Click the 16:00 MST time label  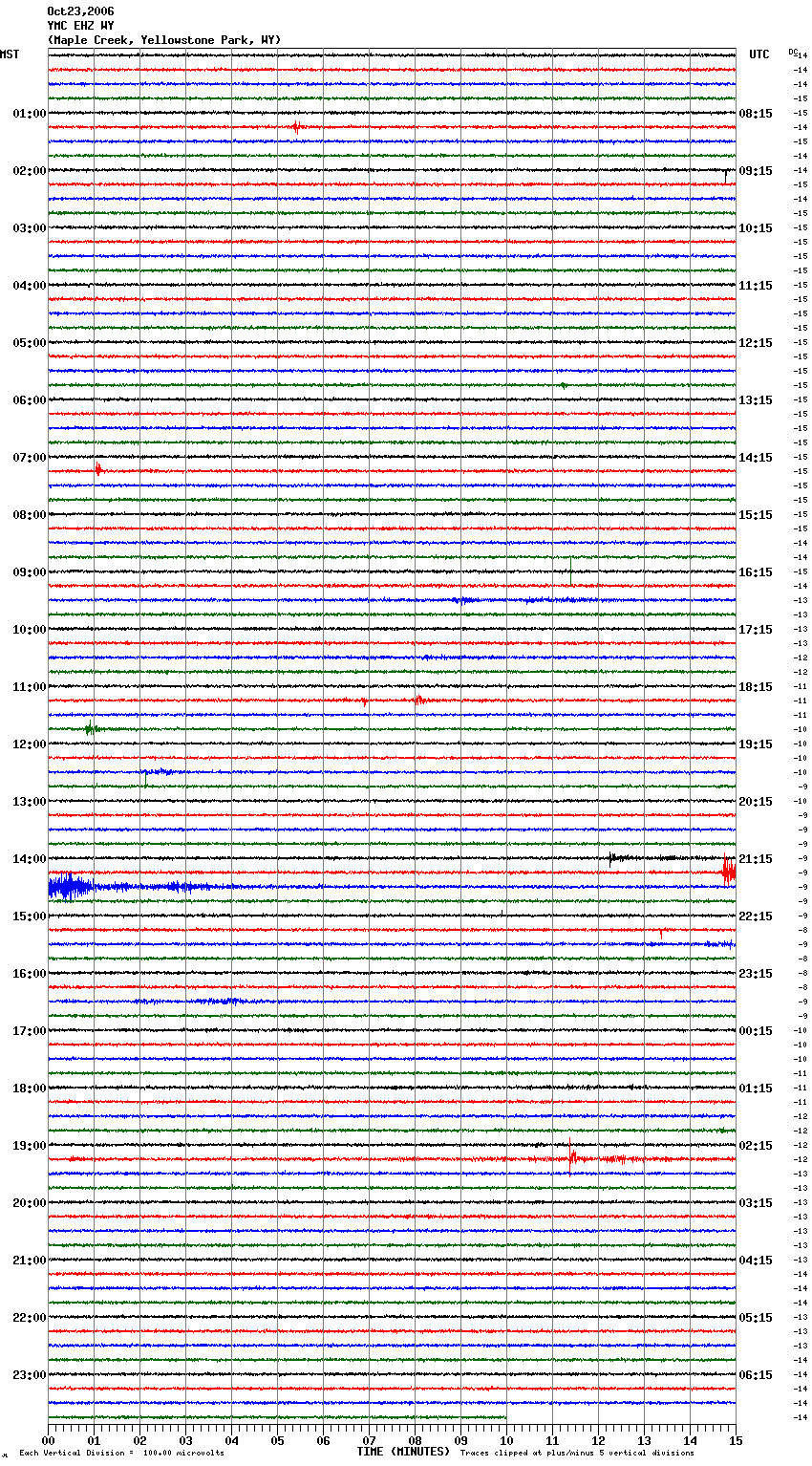[x=30, y=974]
